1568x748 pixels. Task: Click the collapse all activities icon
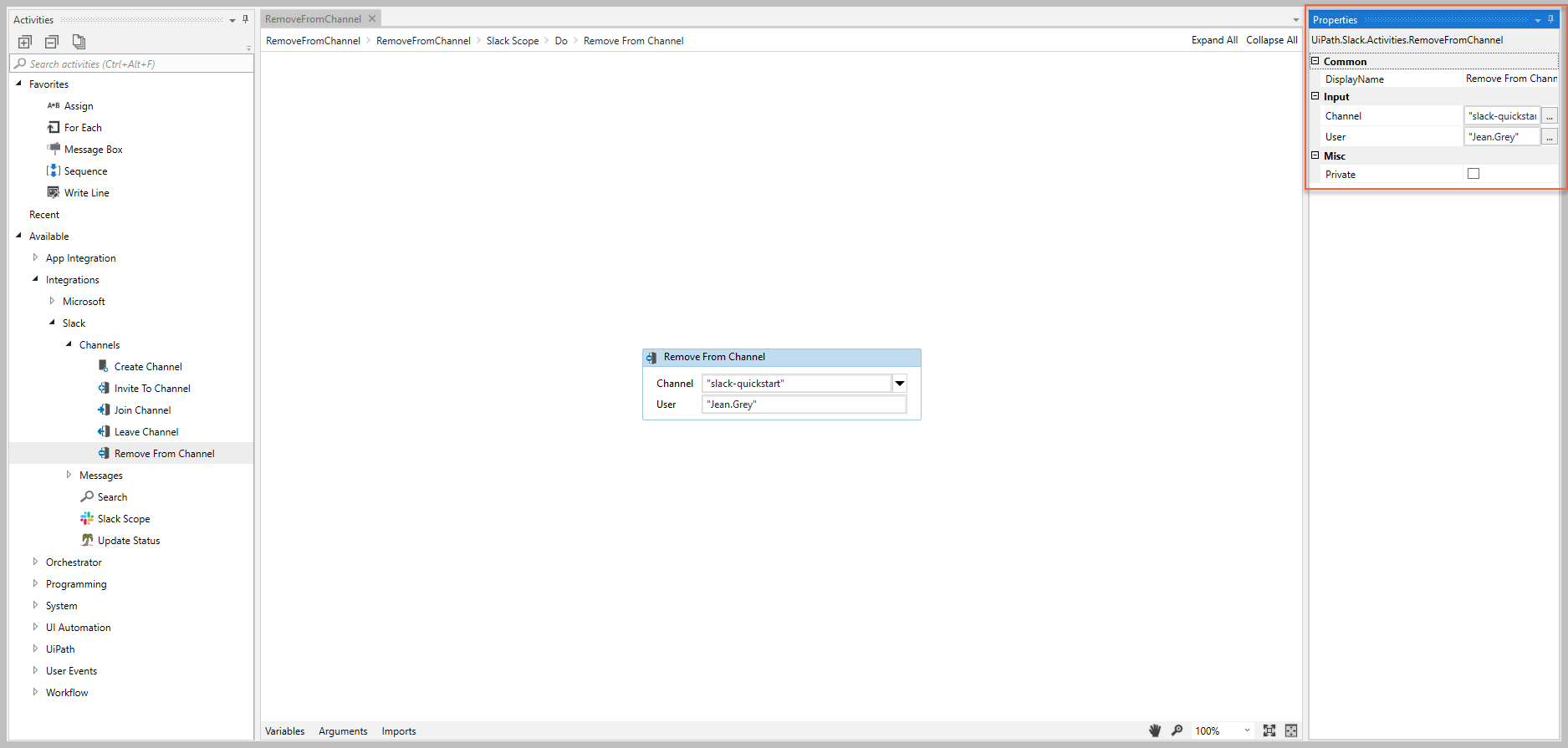click(x=52, y=42)
